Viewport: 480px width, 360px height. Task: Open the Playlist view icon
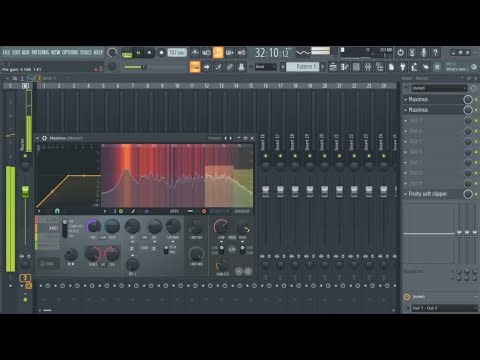[x=333, y=67]
